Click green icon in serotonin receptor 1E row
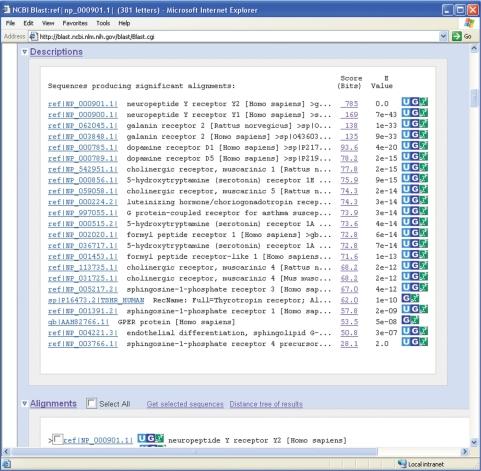 point(423,179)
